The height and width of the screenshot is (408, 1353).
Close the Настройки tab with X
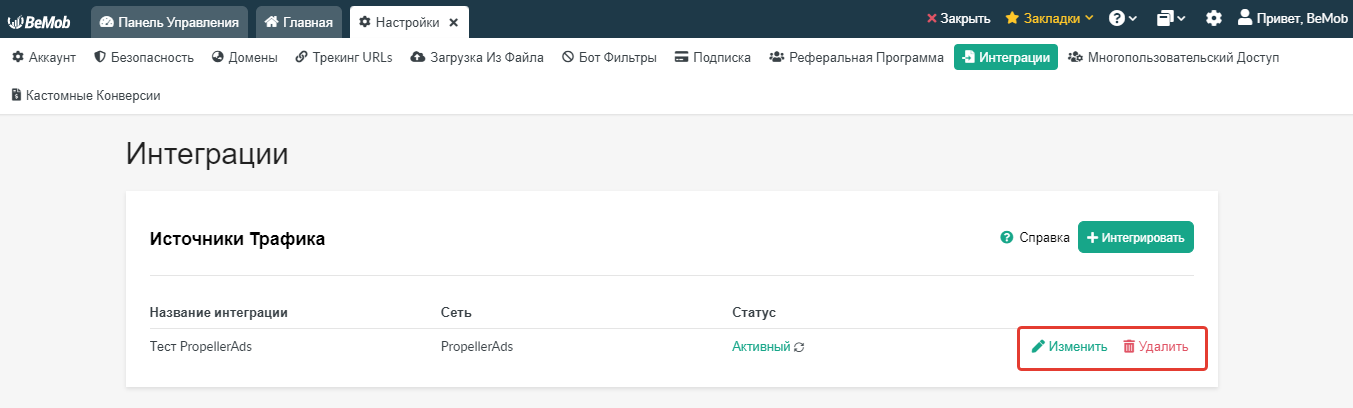click(453, 22)
